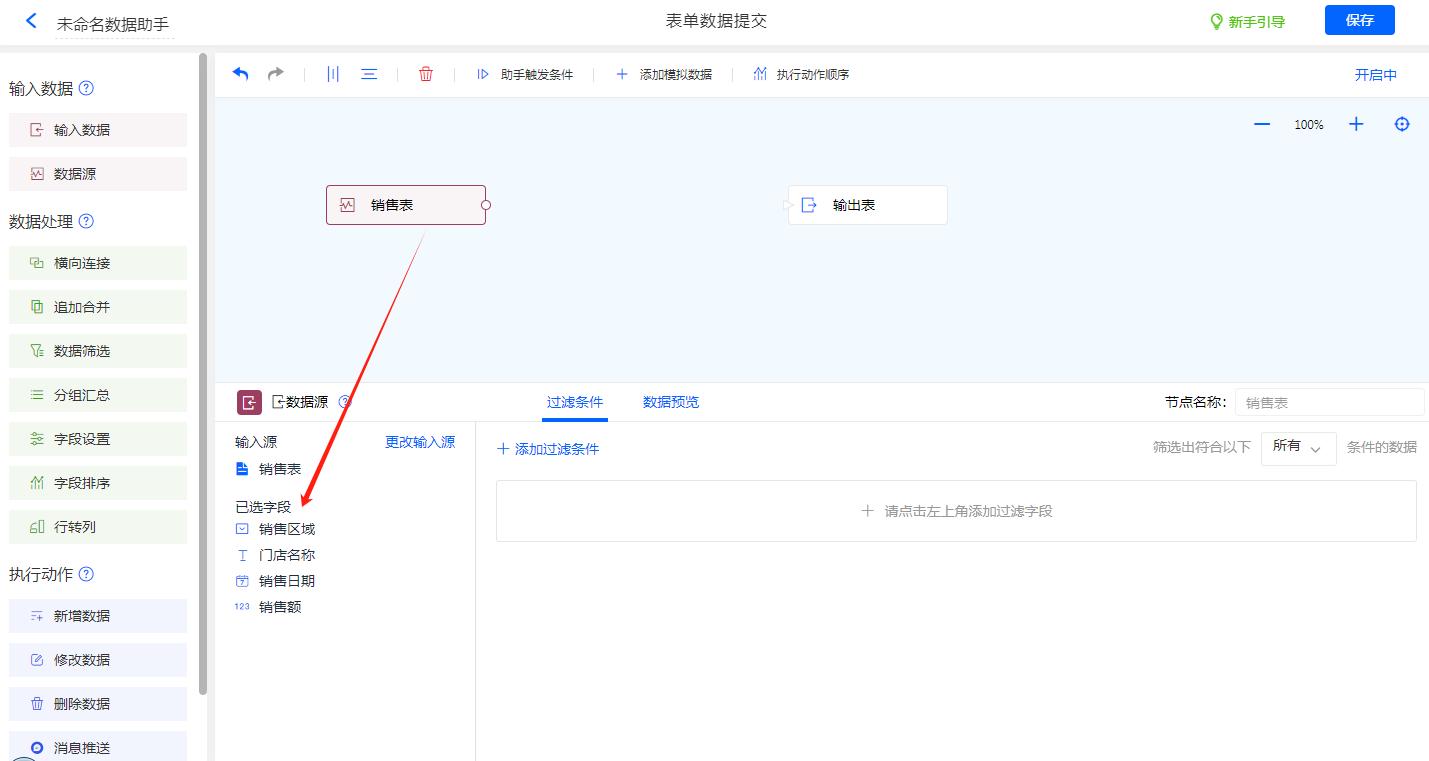Image resolution: width=1429 pixels, height=761 pixels.
Task: Click the 保存 button
Action: click(x=1359, y=20)
